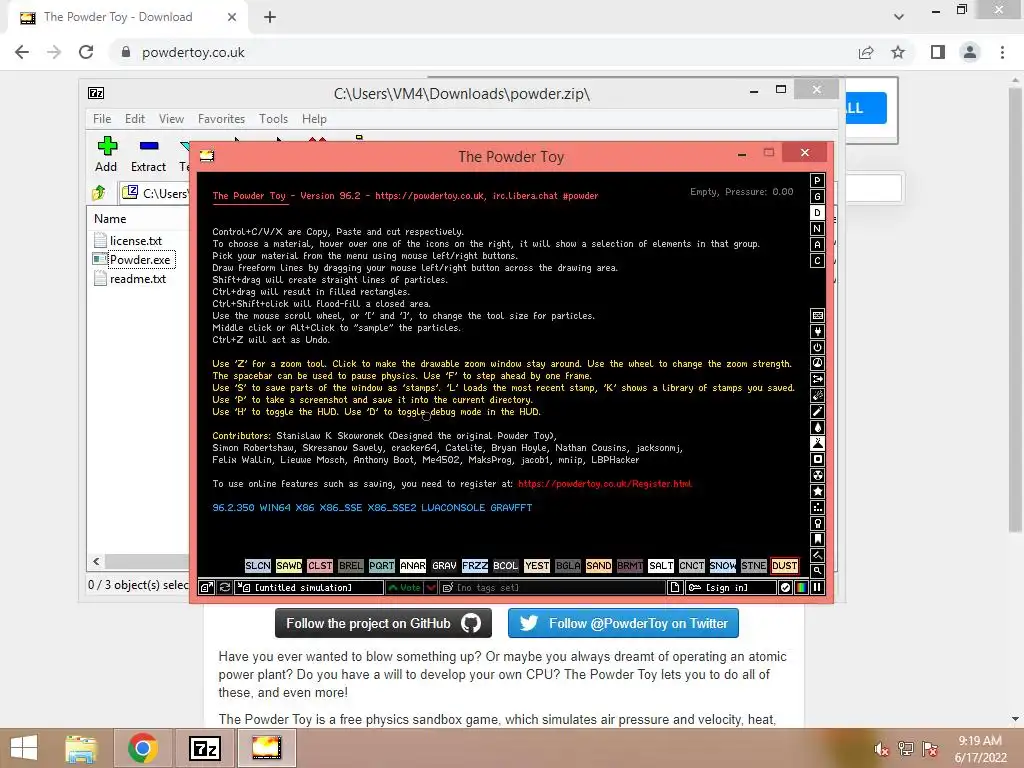This screenshot has height=768, width=1024.
Task: Open 7-Zip View menu
Action: coord(171,119)
